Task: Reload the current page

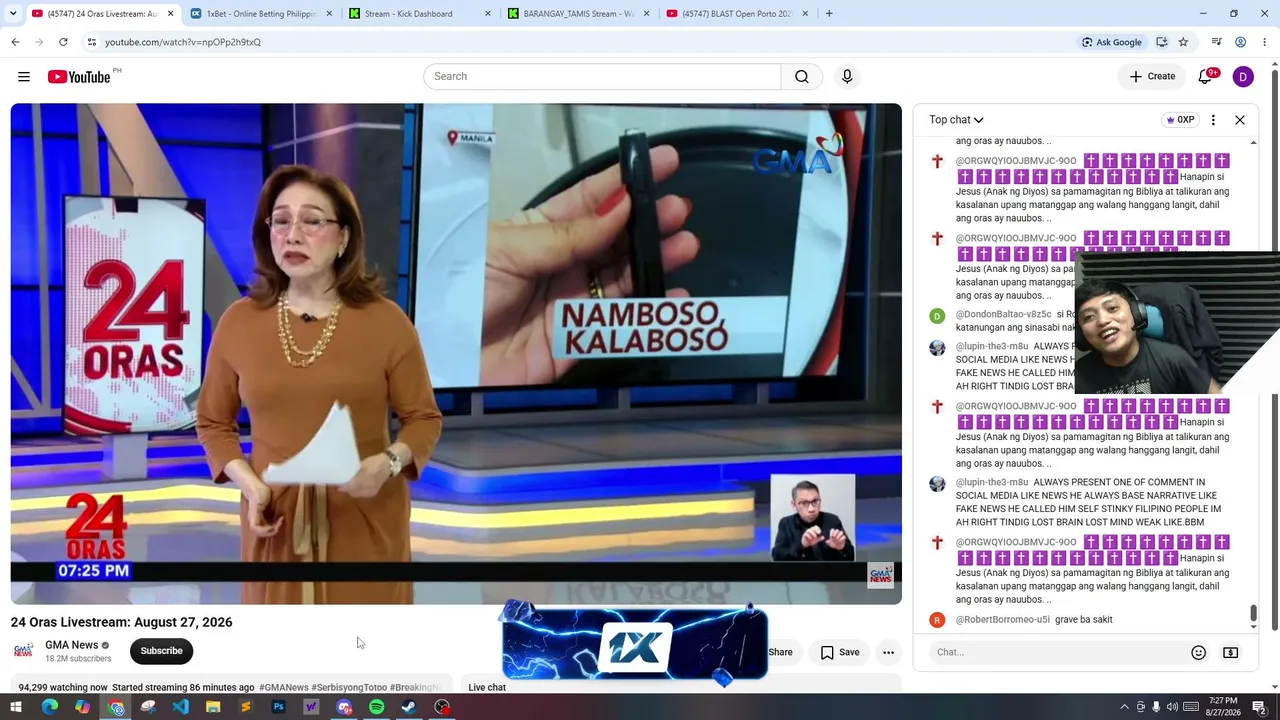Action: [63, 42]
